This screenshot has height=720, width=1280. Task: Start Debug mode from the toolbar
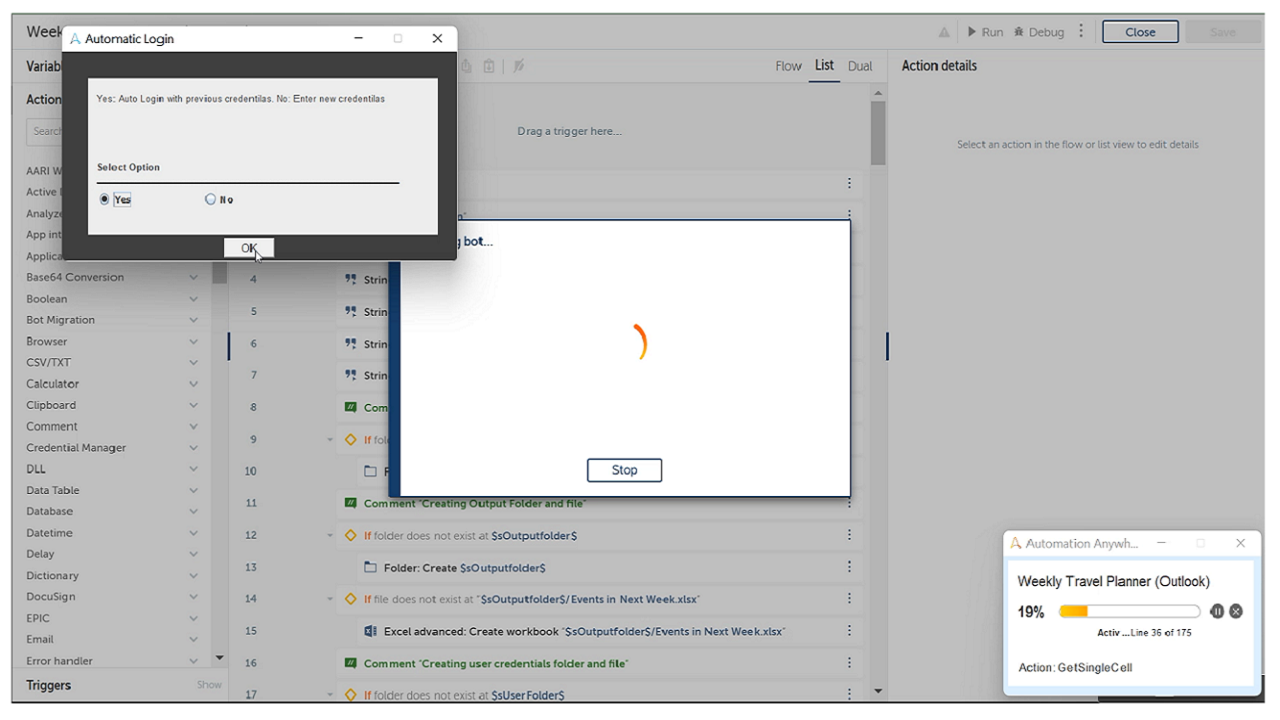(x=1039, y=32)
